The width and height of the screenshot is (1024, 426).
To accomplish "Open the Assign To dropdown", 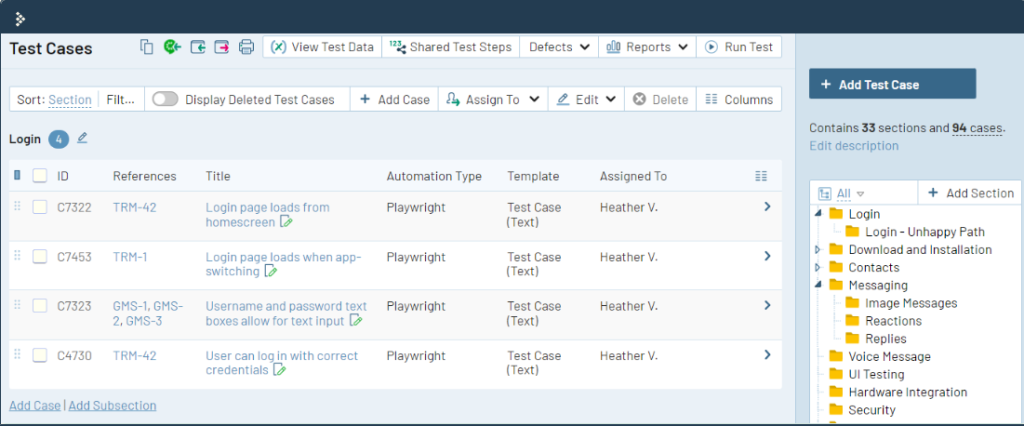I will [493, 99].
